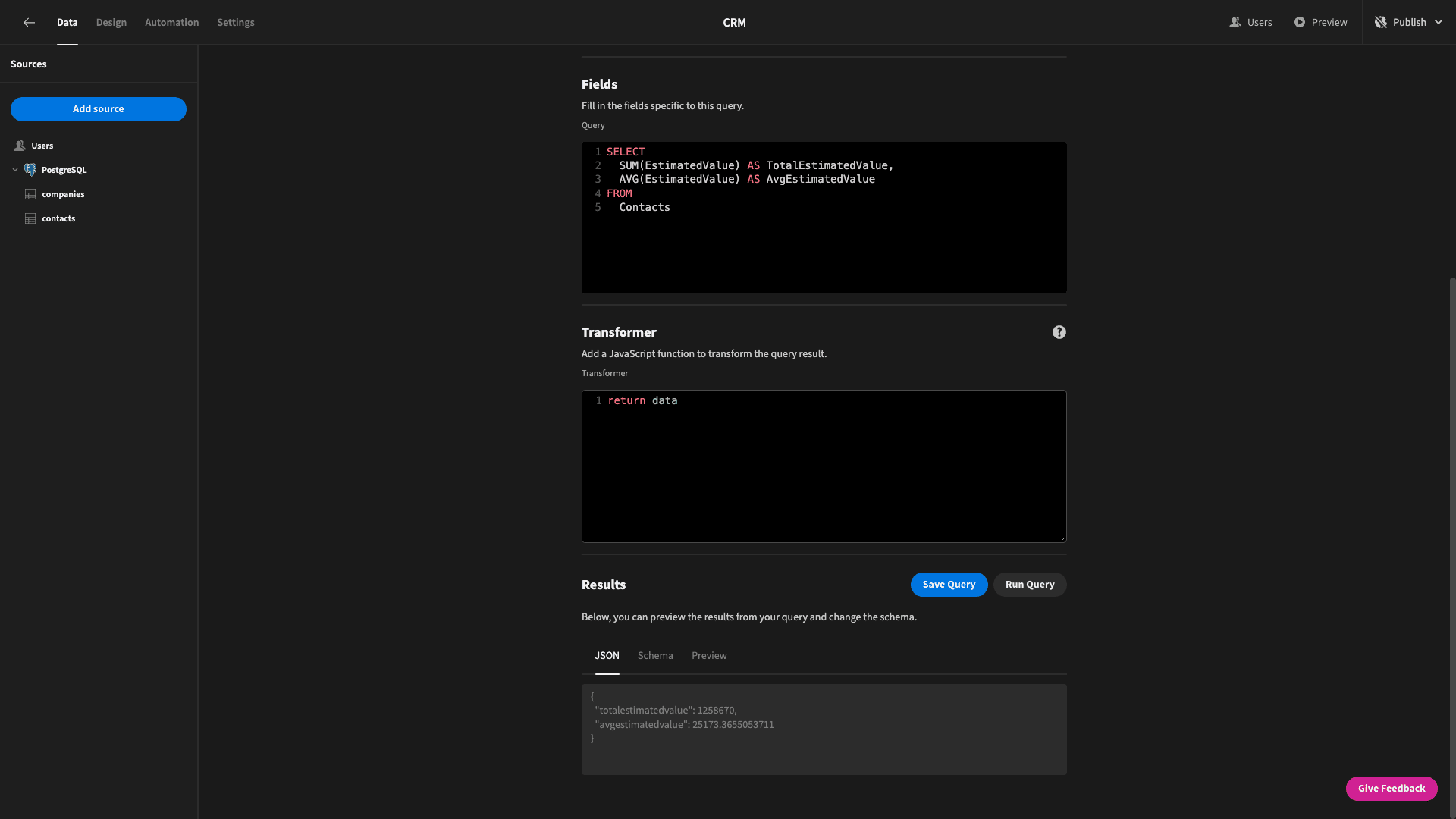Click the totalestimatedvalue result line

click(x=666, y=711)
